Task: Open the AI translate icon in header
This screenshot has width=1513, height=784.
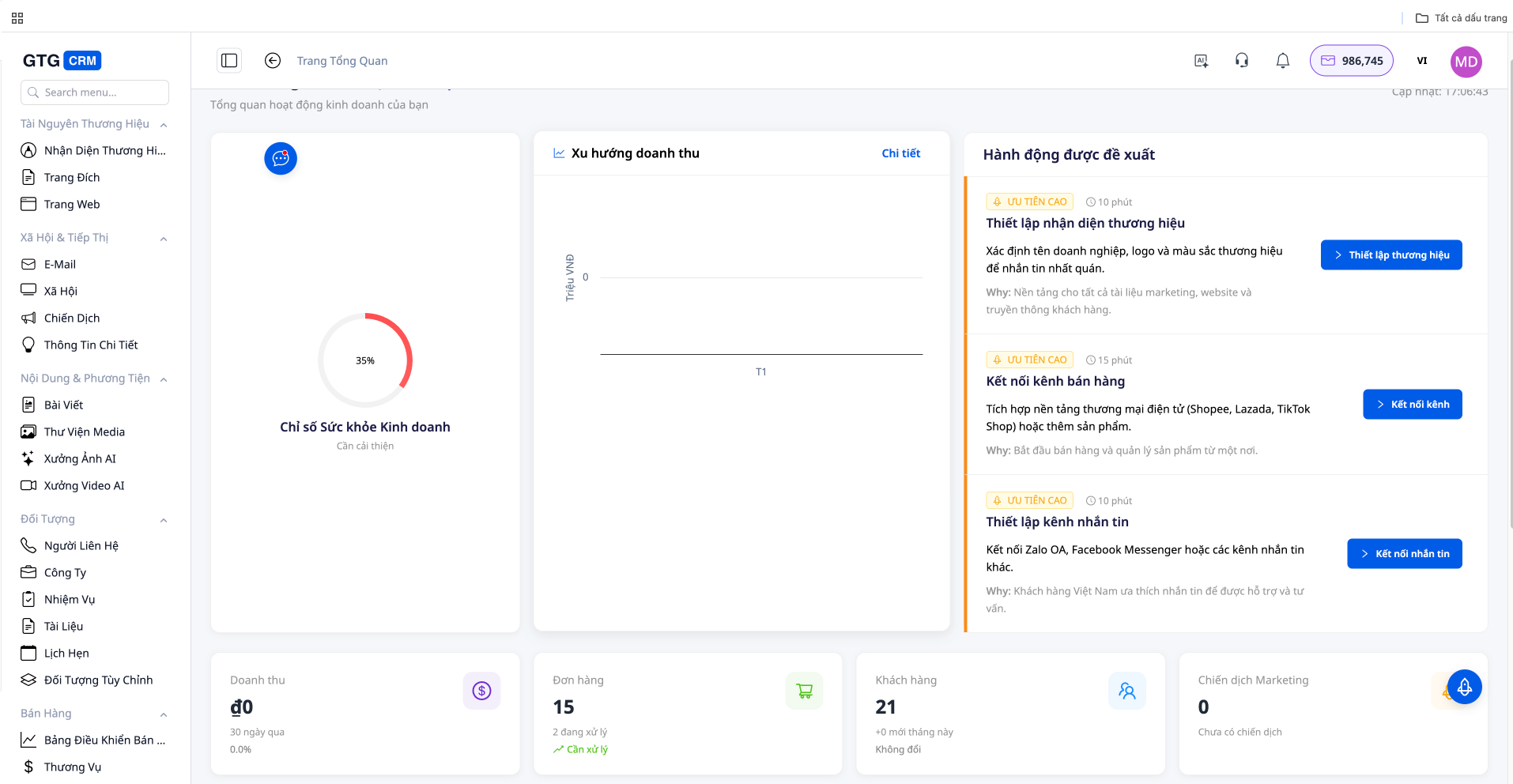Action: (x=1201, y=61)
